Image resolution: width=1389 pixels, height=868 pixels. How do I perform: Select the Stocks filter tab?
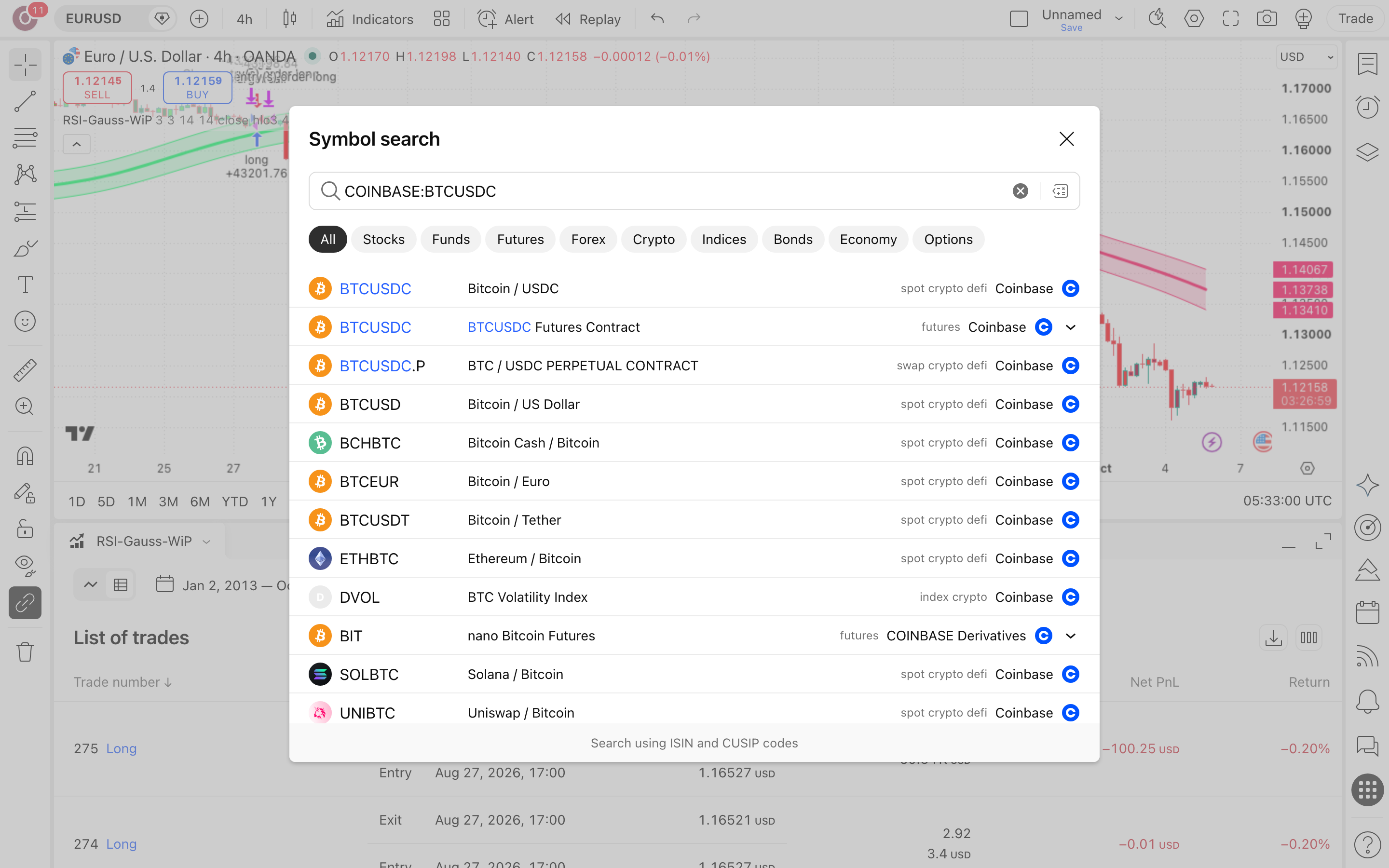click(383, 239)
